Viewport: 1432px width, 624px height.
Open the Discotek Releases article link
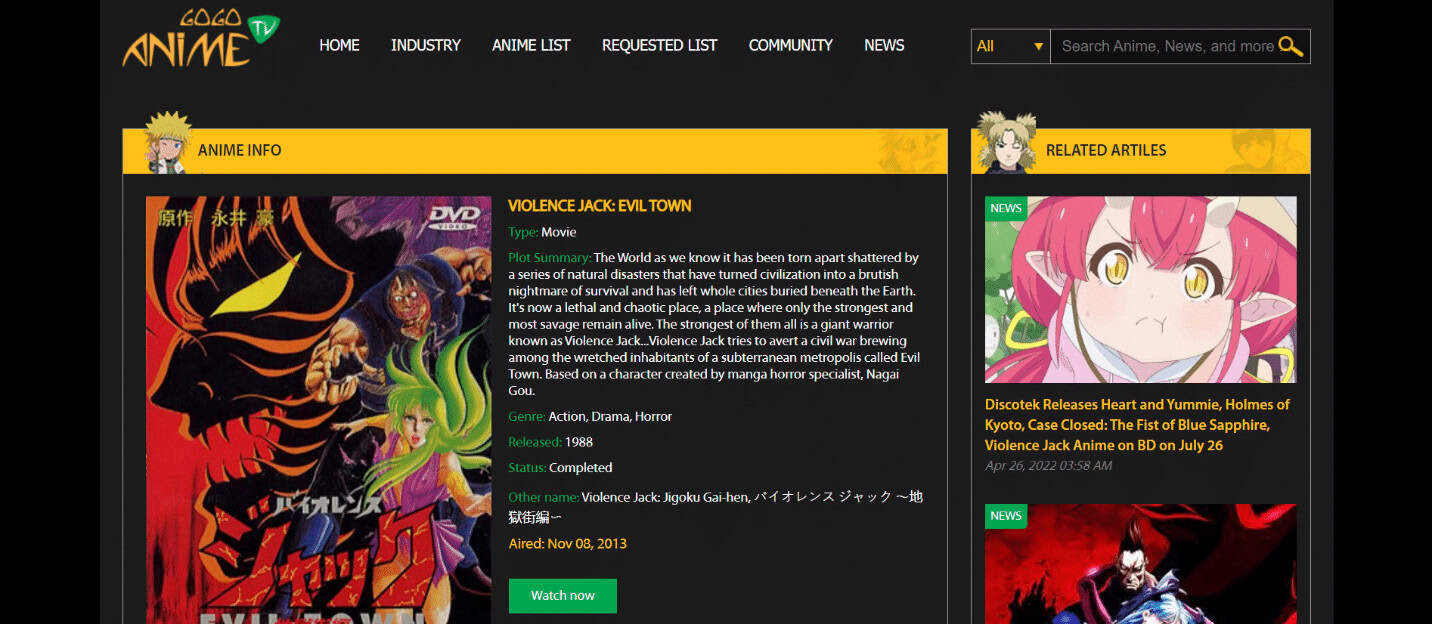tap(1137, 425)
